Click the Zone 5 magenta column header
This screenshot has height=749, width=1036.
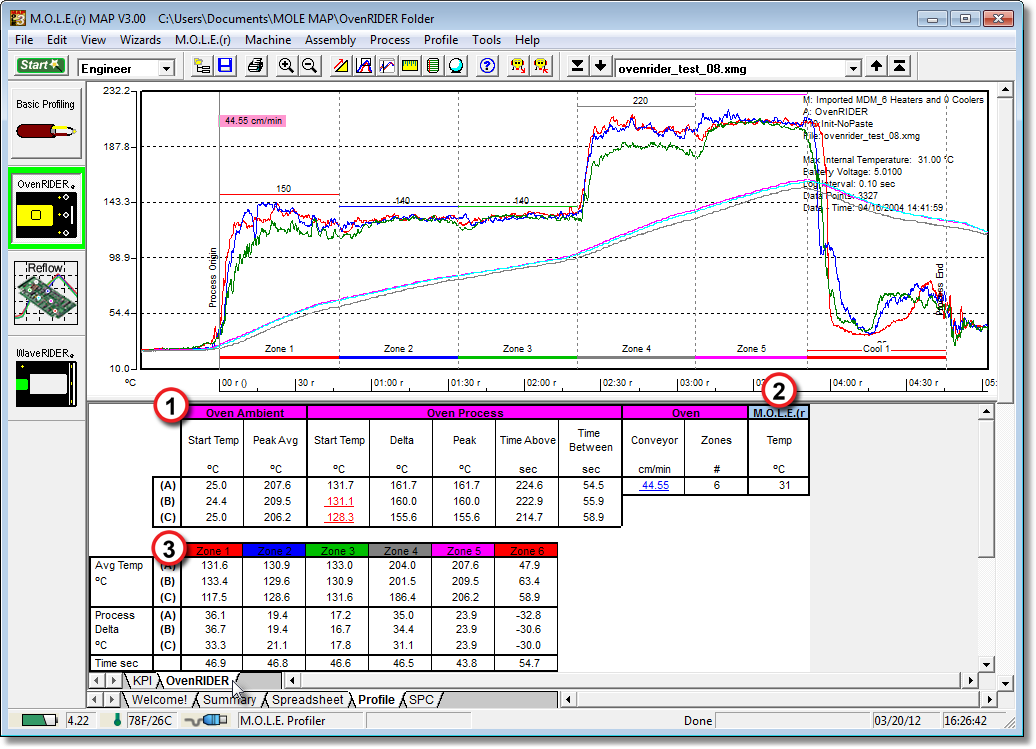click(x=463, y=551)
